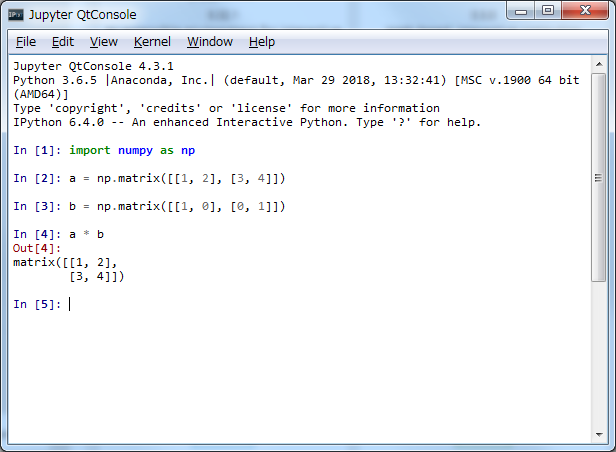Close the Jupyter QtConsole window
616x452 pixels.
coord(585,11)
